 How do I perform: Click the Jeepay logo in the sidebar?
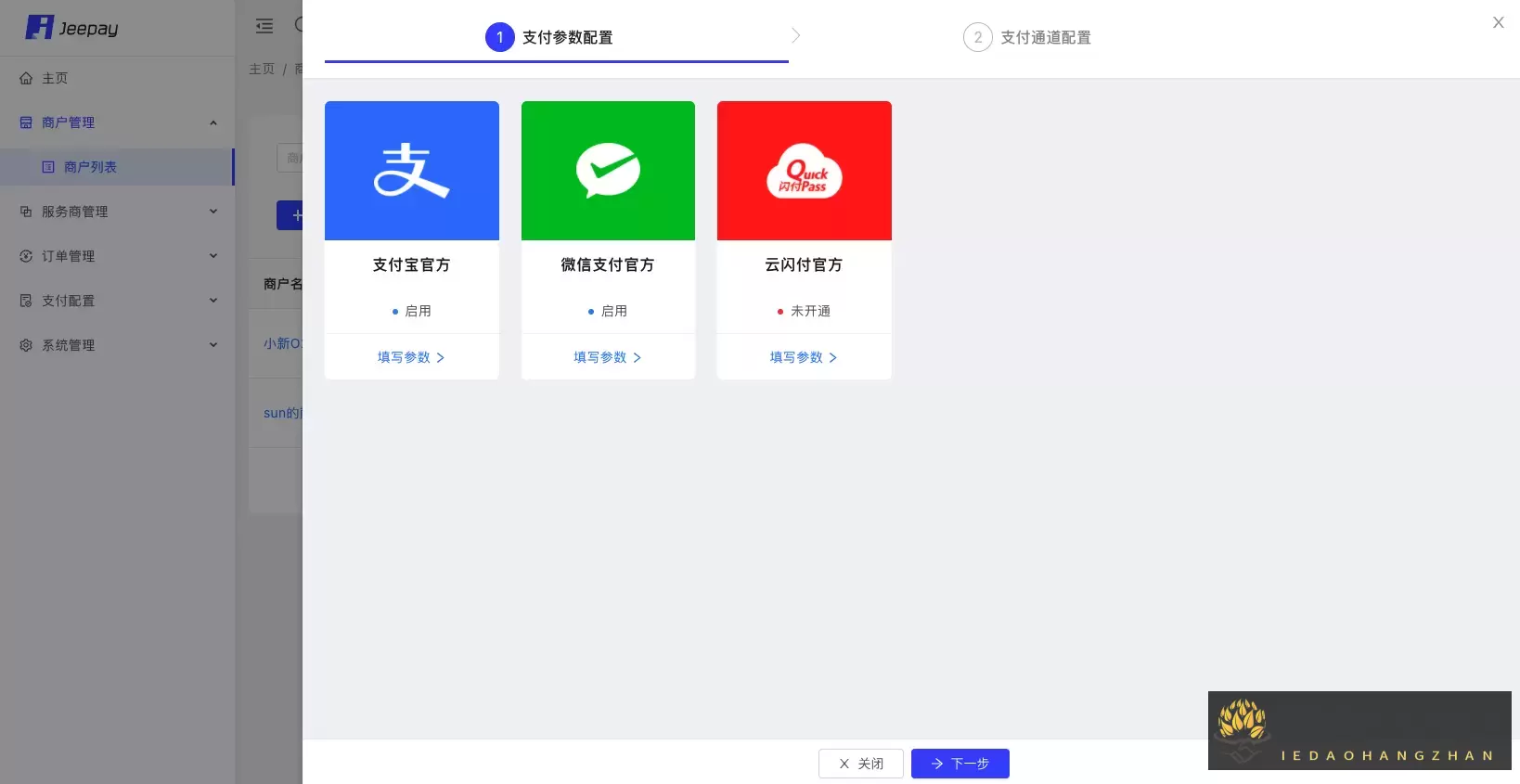tap(71, 28)
